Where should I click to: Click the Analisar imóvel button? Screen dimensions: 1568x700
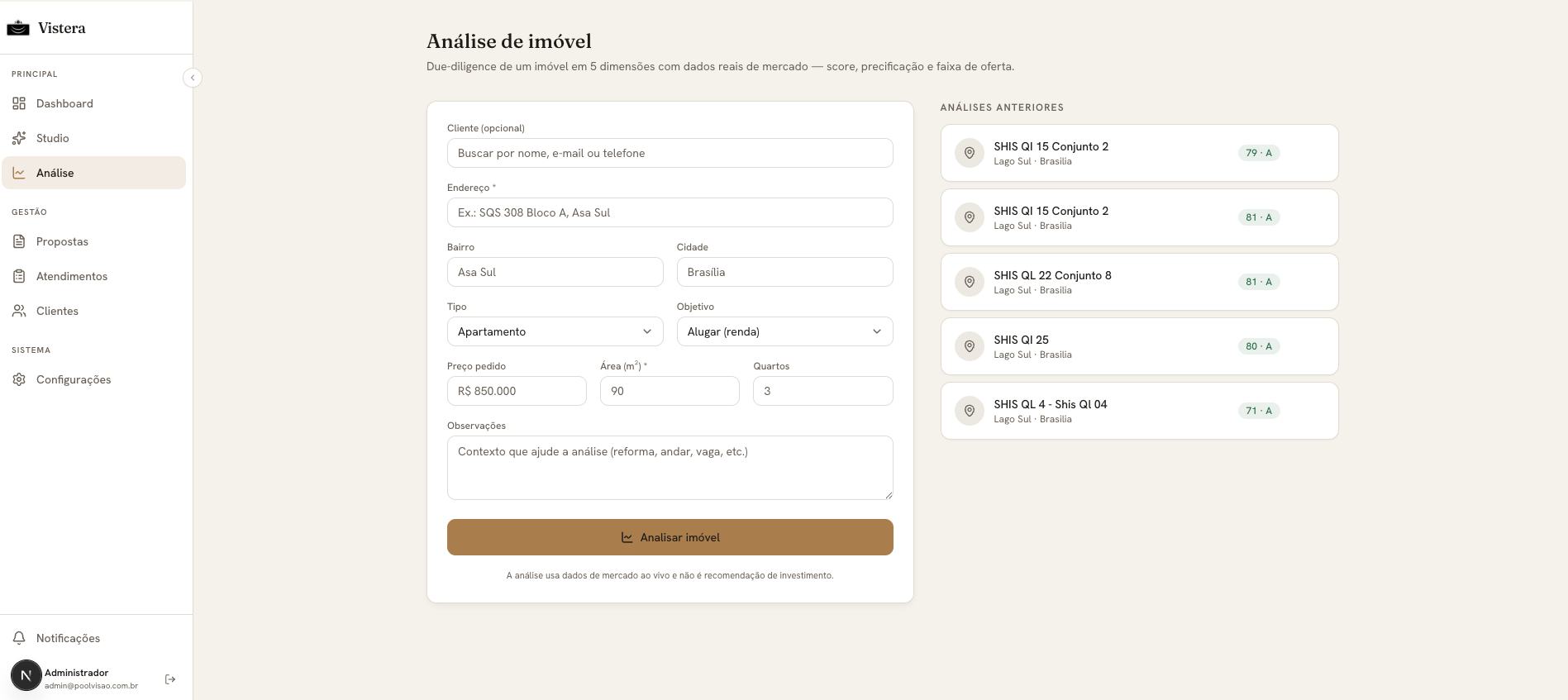pos(670,537)
